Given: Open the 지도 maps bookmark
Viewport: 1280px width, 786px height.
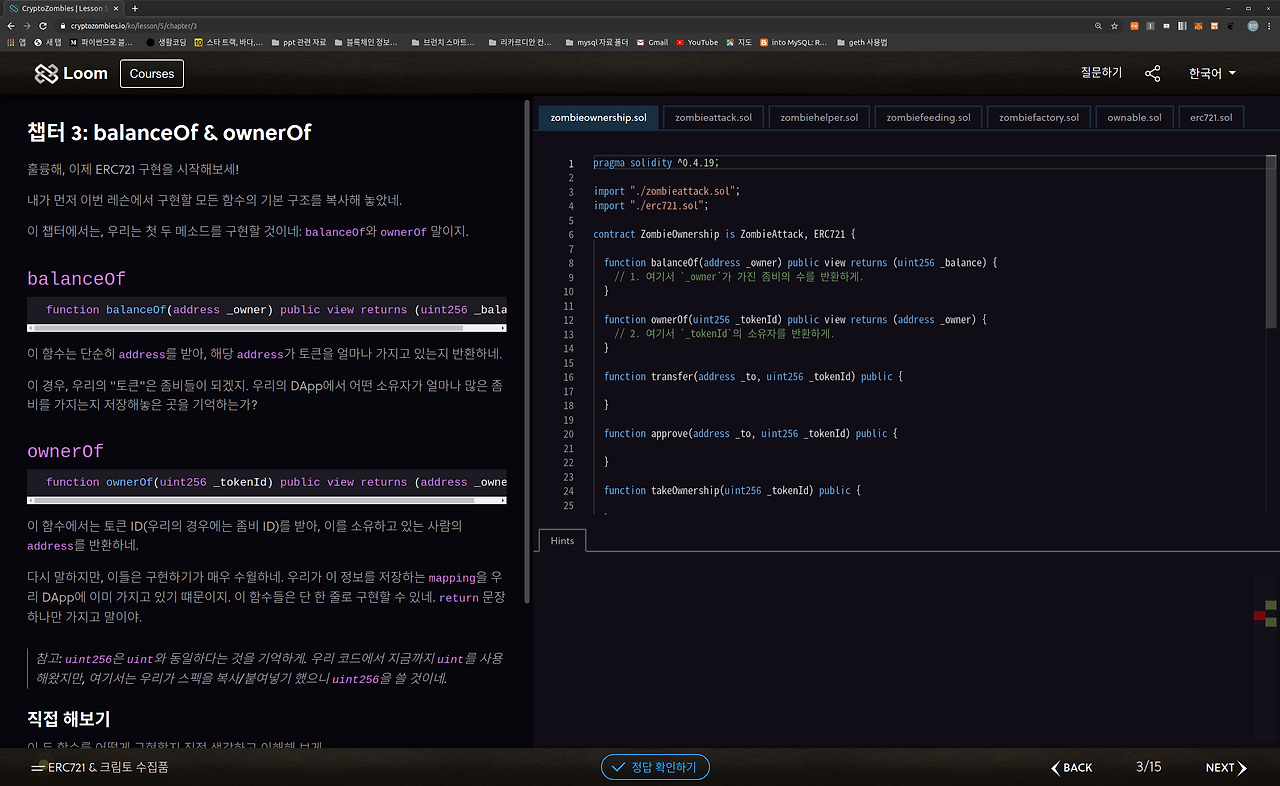Looking at the screenshot, I should 739,42.
